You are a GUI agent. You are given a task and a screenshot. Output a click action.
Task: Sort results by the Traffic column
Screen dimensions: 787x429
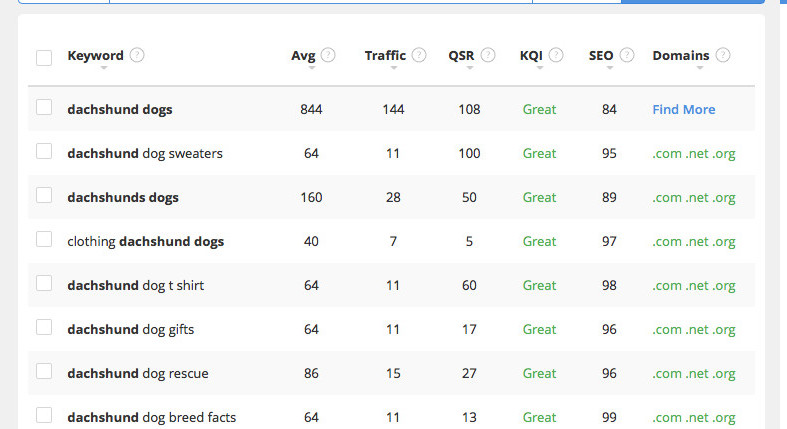point(385,55)
